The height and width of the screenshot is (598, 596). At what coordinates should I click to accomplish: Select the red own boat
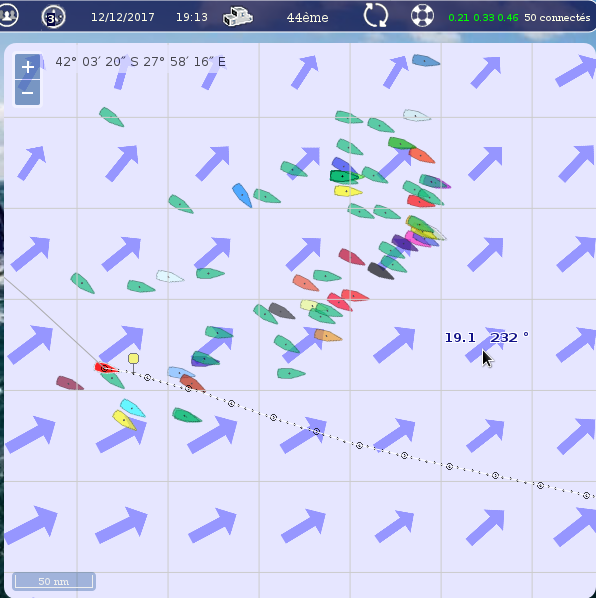pyautogui.click(x=105, y=368)
